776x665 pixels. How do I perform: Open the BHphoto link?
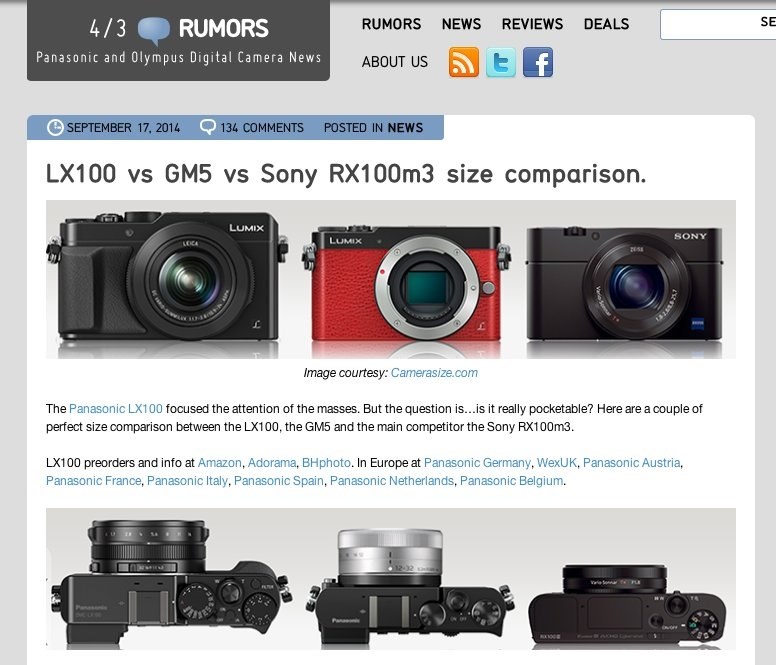pyautogui.click(x=326, y=463)
